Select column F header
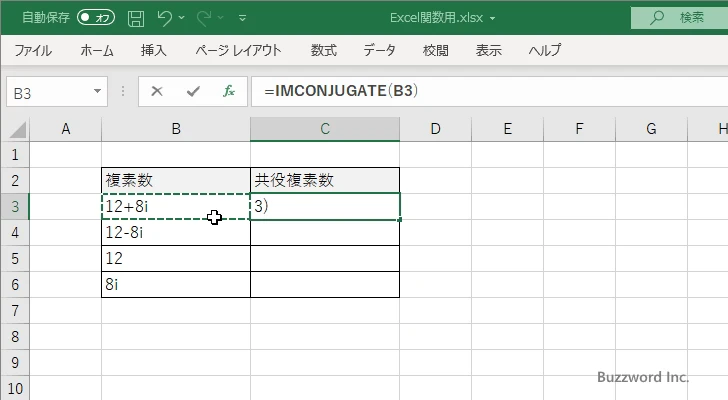 click(x=579, y=129)
